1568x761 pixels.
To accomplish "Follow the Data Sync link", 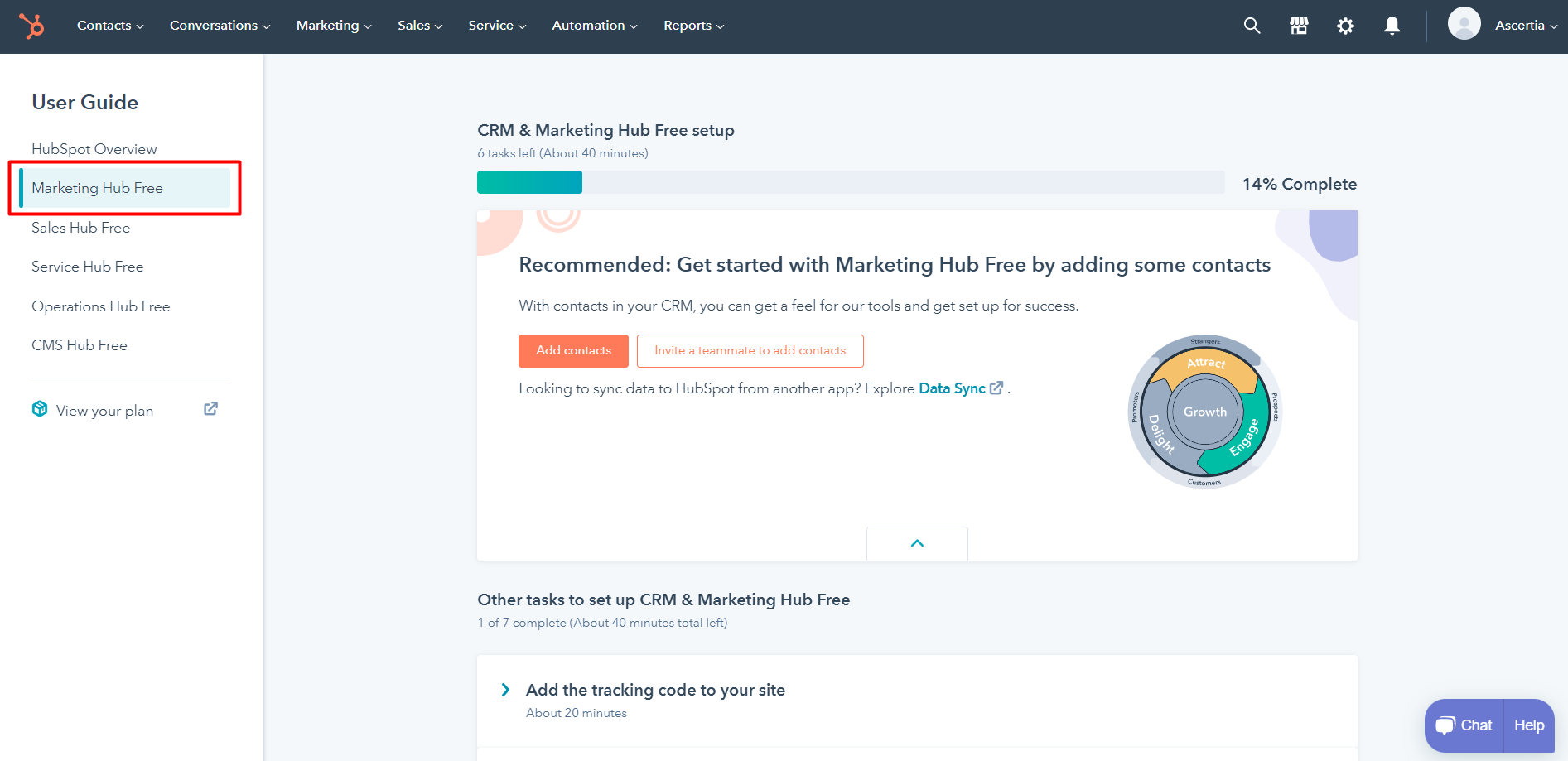I will pyautogui.click(x=952, y=388).
